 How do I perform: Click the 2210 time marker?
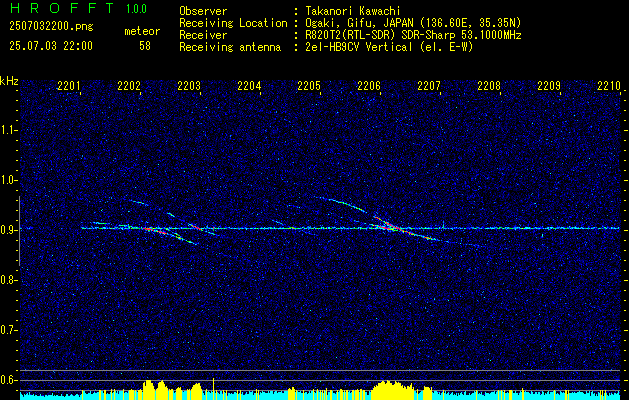(609, 85)
